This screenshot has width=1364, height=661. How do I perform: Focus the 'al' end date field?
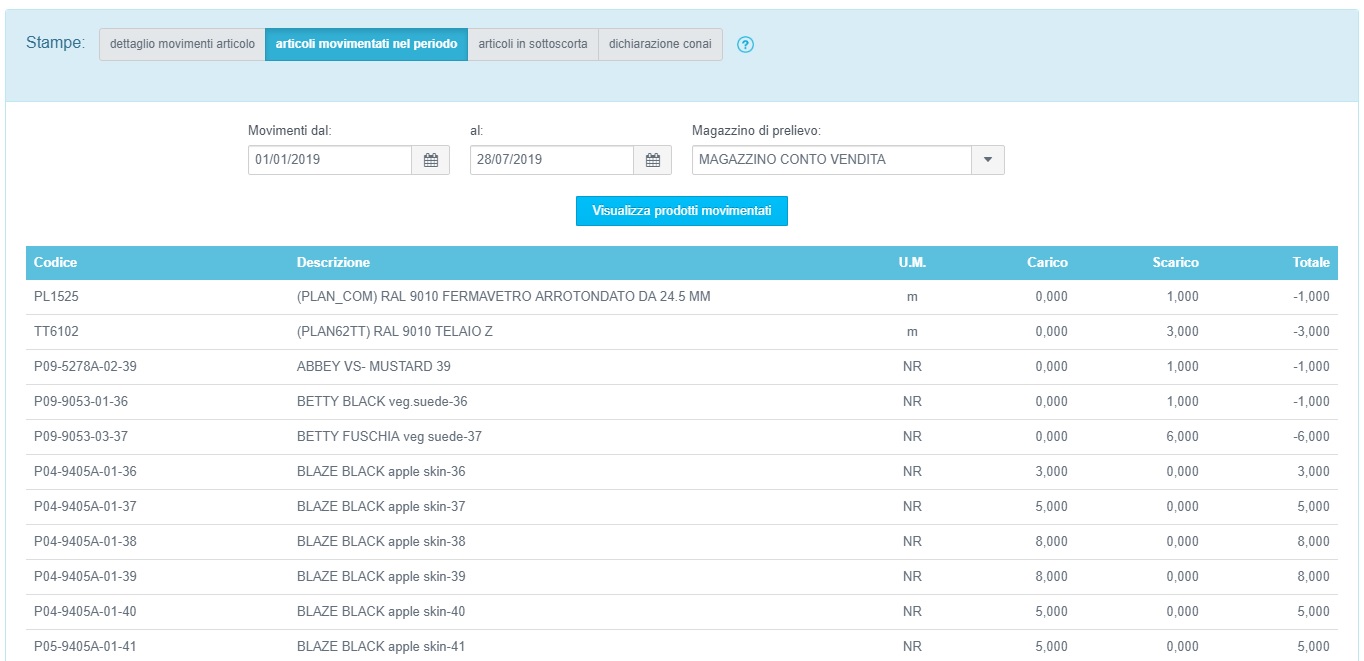pos(552,160)
